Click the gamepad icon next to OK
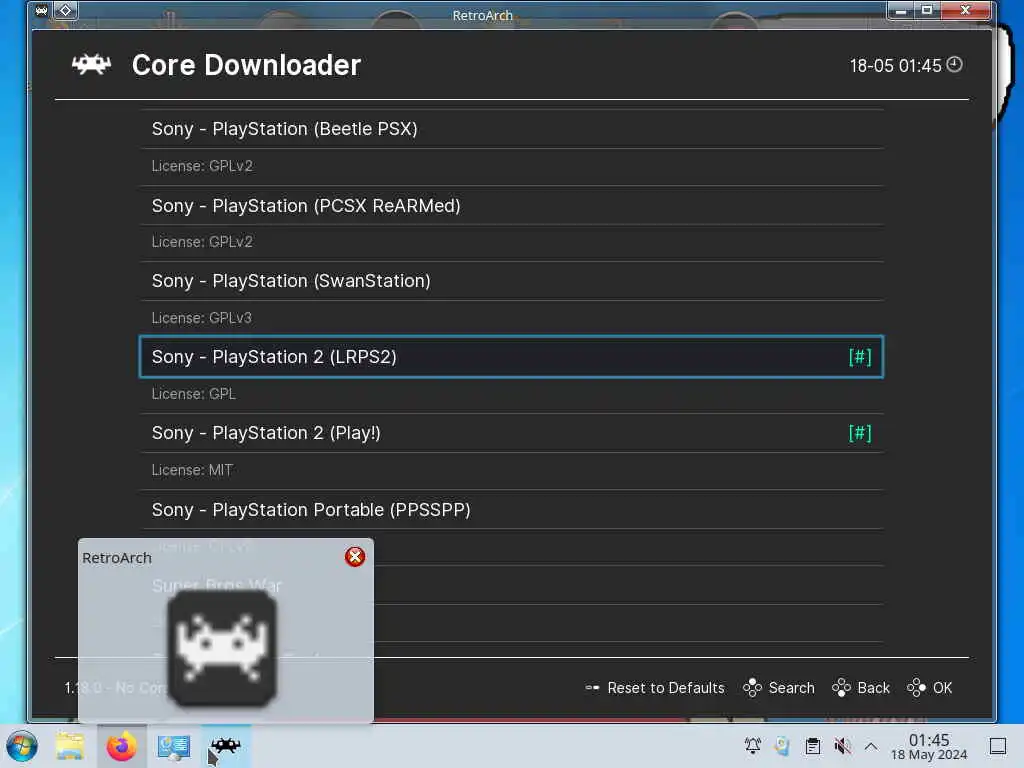The image size is (1024, 768). [916, 688]
